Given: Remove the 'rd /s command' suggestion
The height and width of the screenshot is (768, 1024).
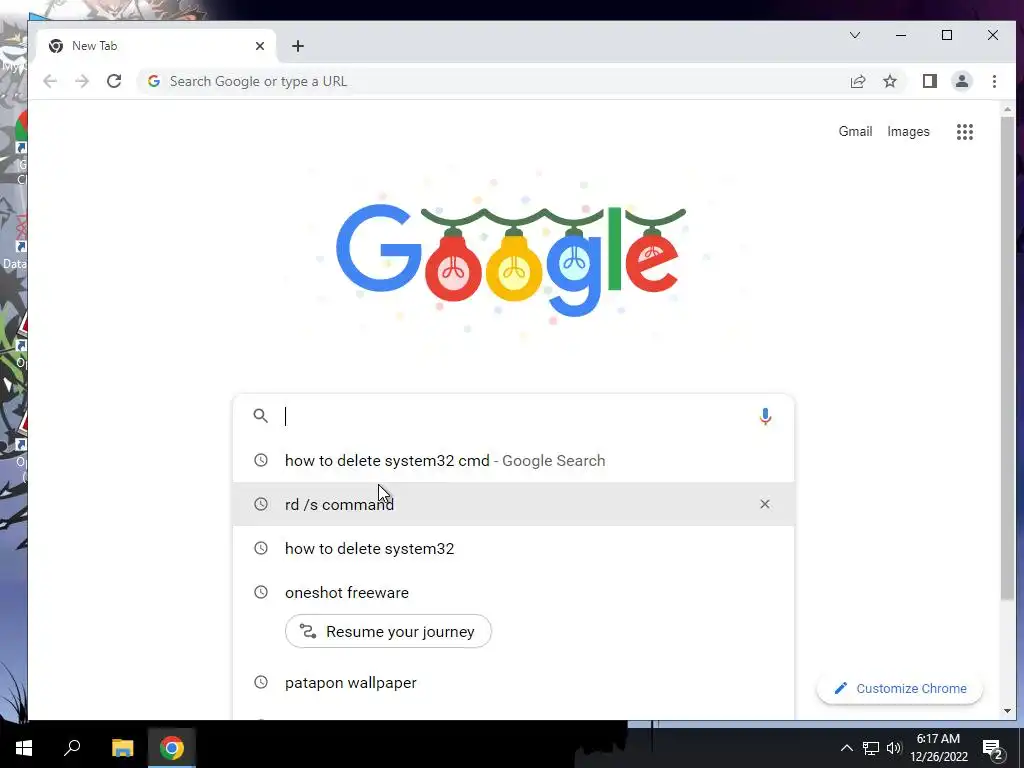Looking at the screenshot, I should 765,504.
